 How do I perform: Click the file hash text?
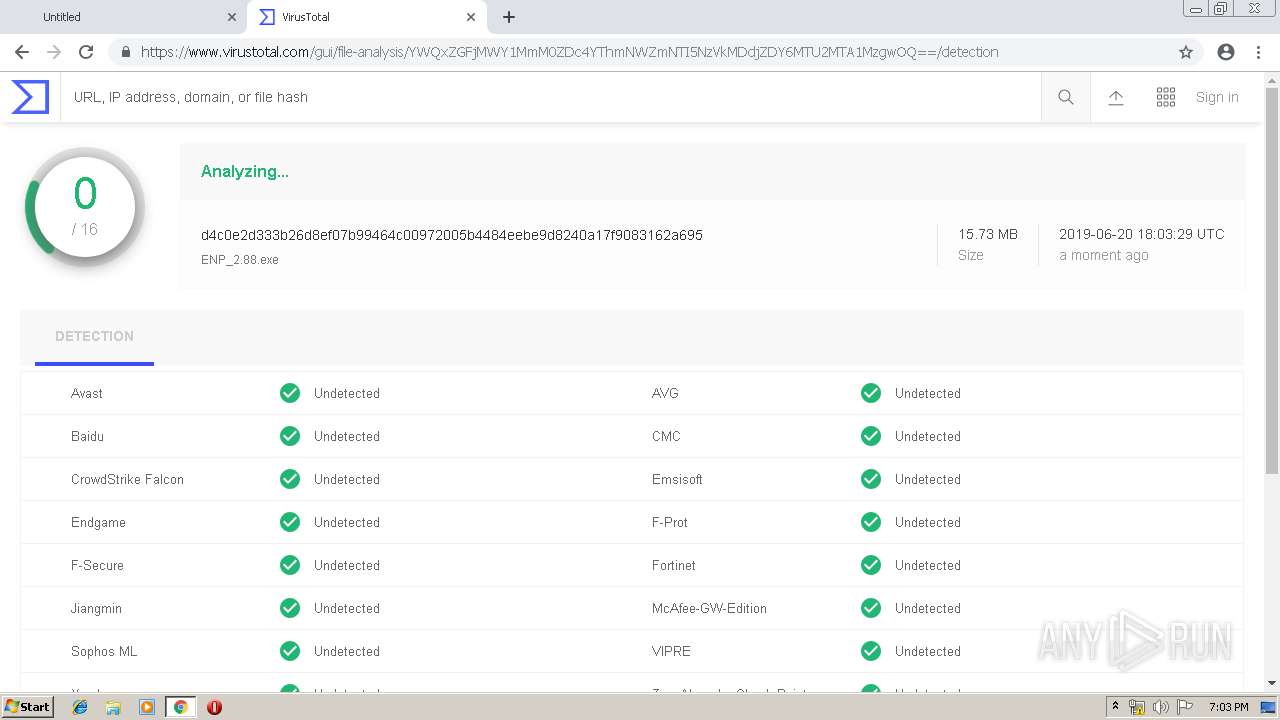pyautogui.click(x=452, y=235)
